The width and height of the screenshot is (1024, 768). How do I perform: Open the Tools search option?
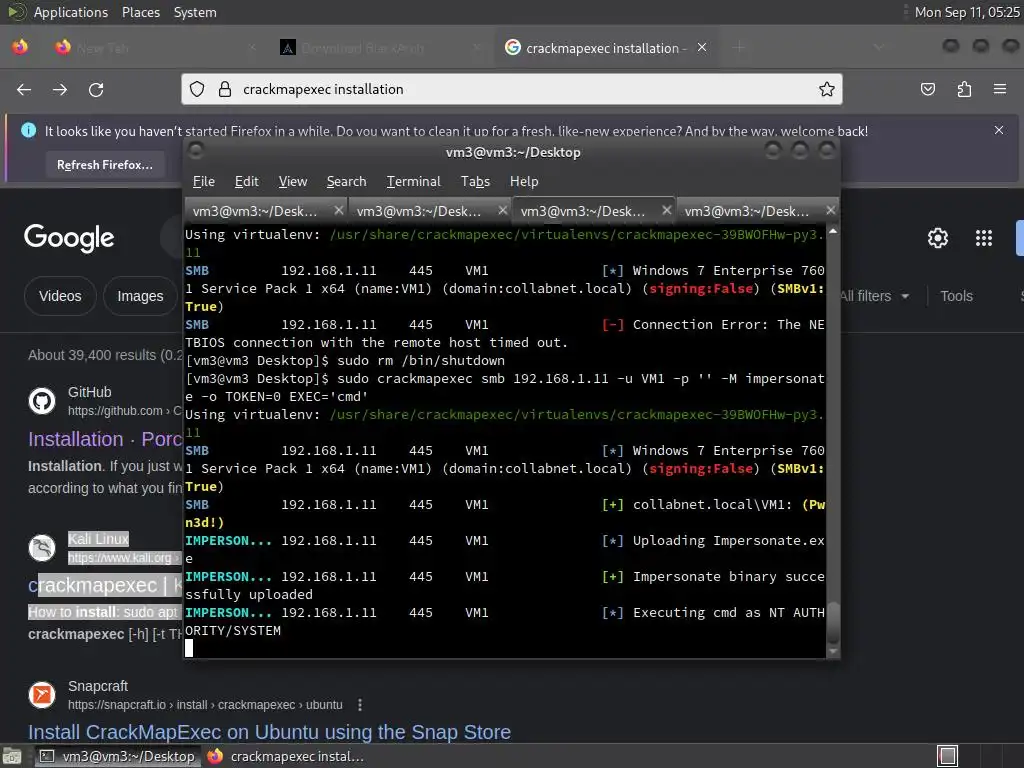click(956, 296)
